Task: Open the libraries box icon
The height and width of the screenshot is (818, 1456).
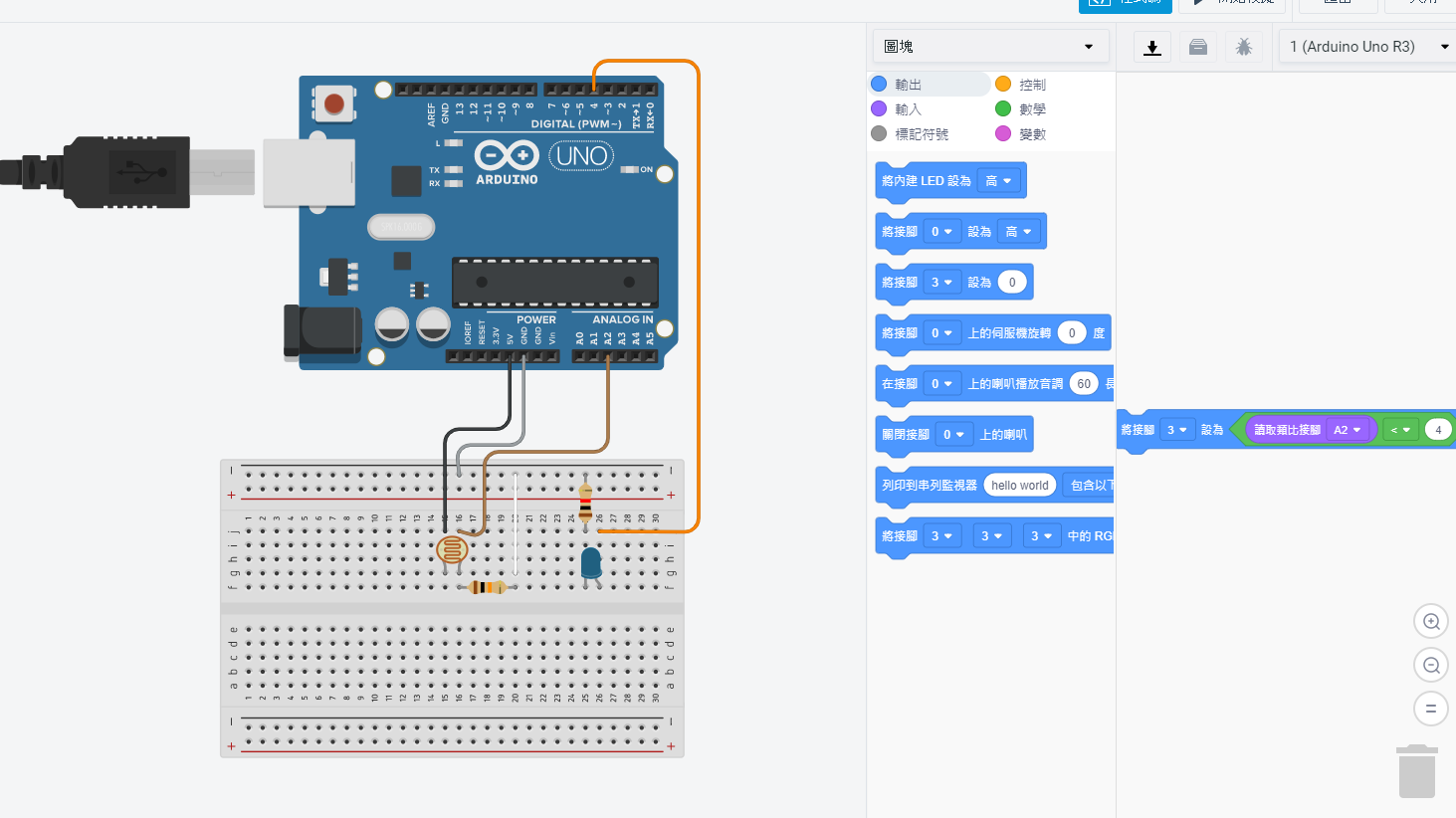Action: [1198, 47]
